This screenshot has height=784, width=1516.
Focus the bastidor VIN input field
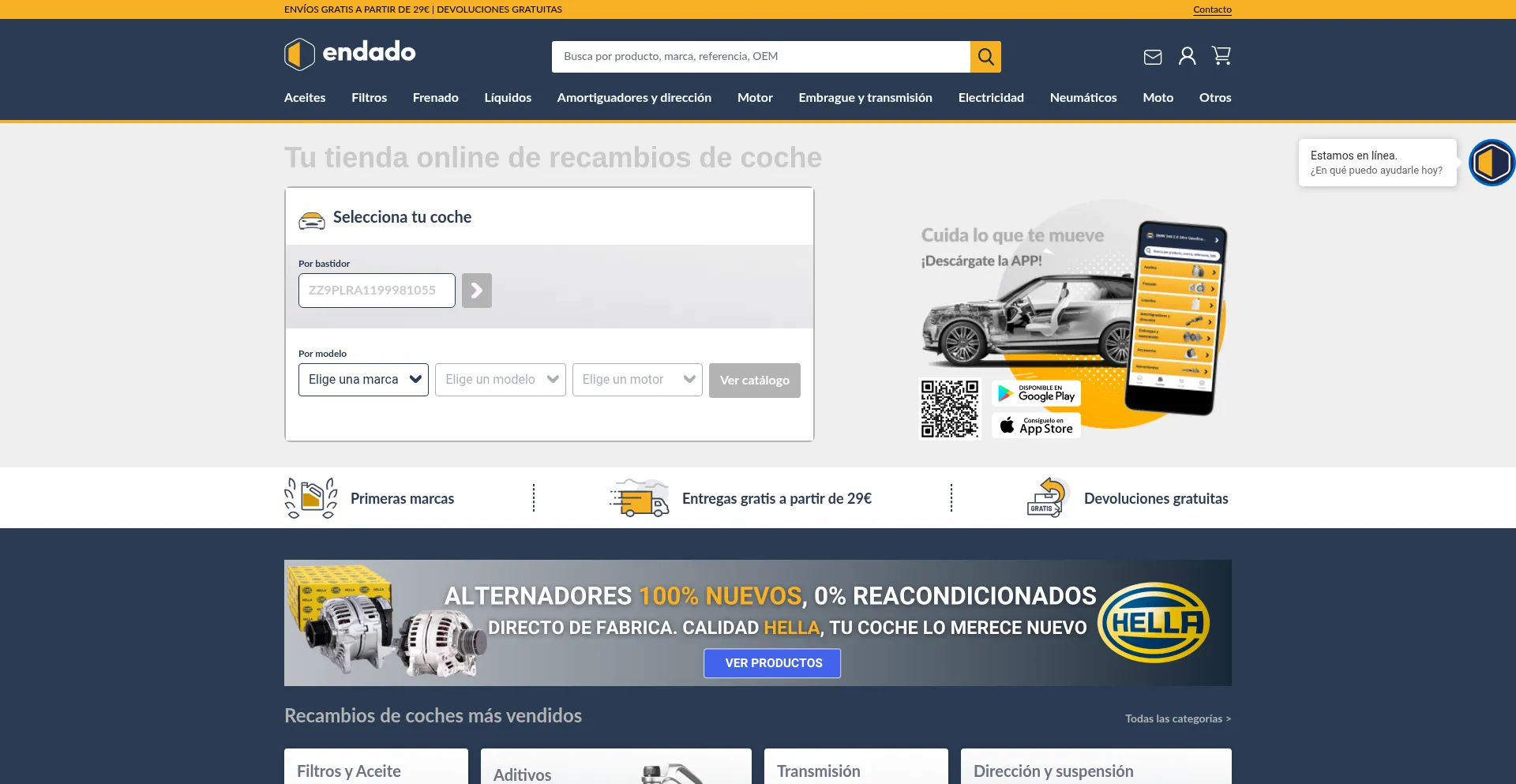coord(377,291)
